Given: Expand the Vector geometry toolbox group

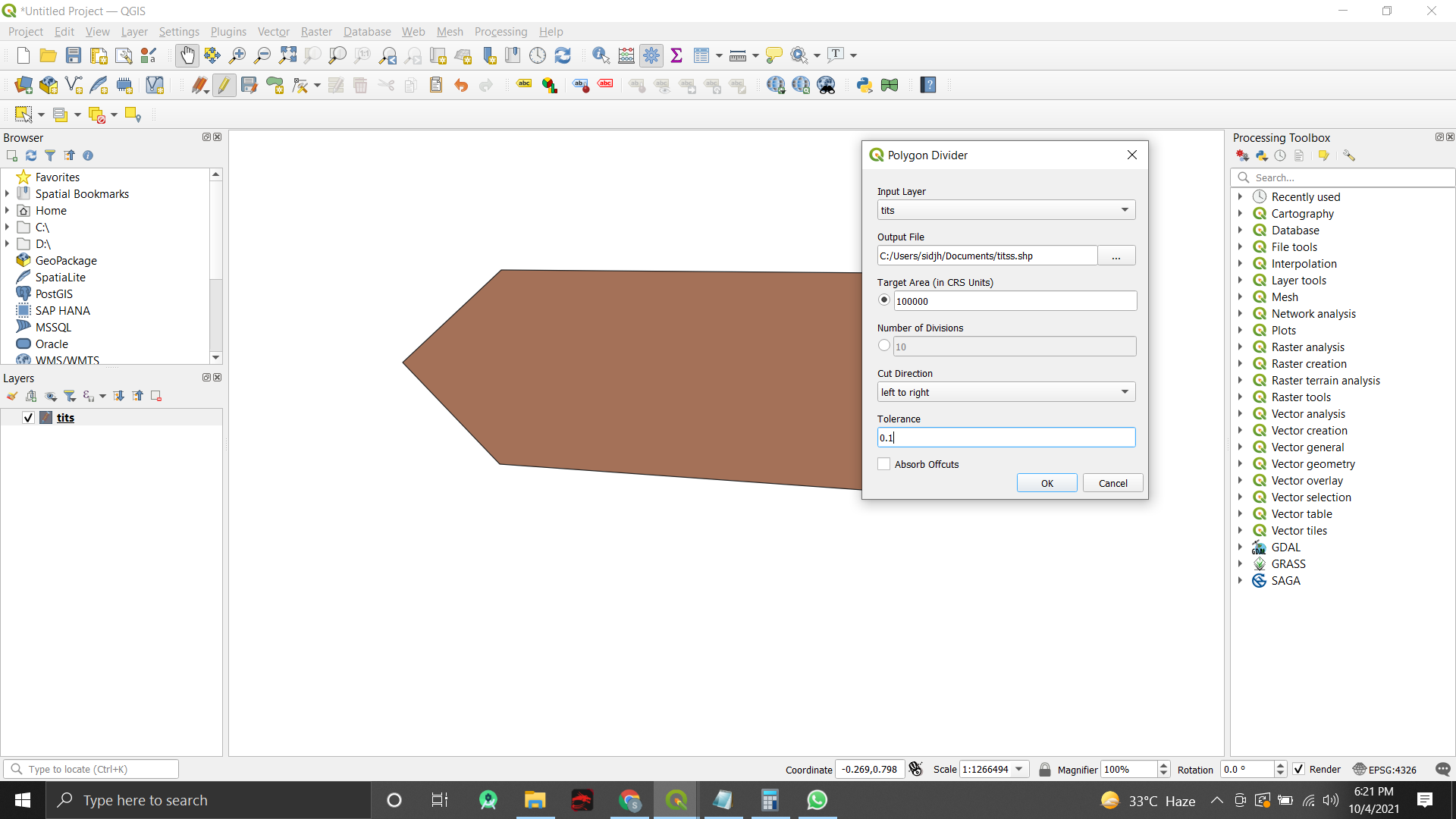Looking at the screenshot, I should click(1241, 464).
